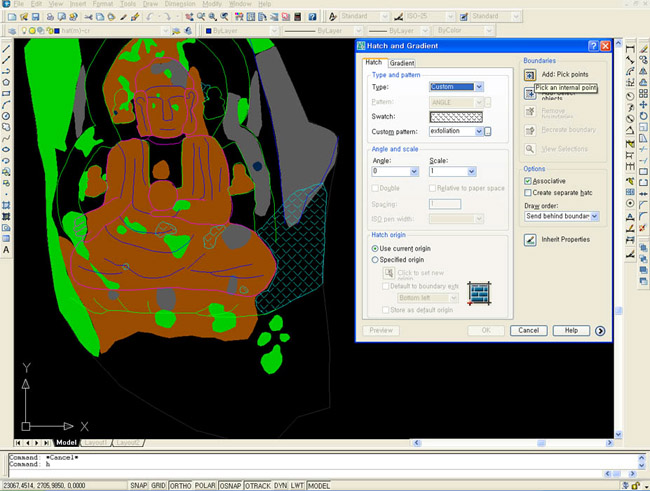Open the Angle dropdown

coord(414,171)
